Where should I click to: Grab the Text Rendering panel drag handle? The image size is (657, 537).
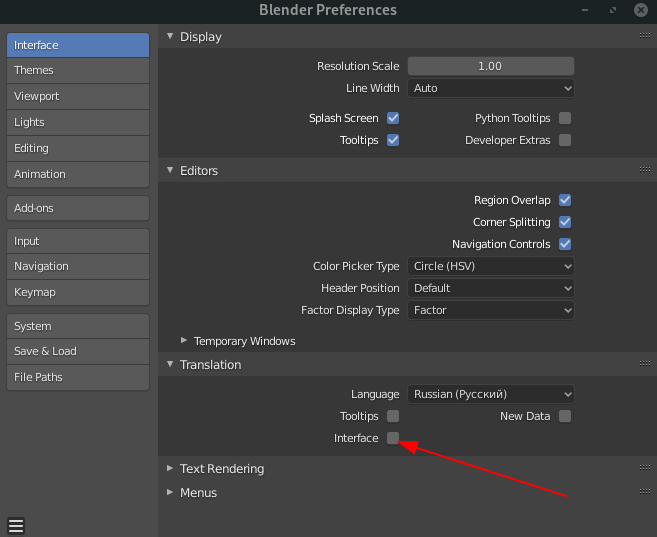(645, 467)
